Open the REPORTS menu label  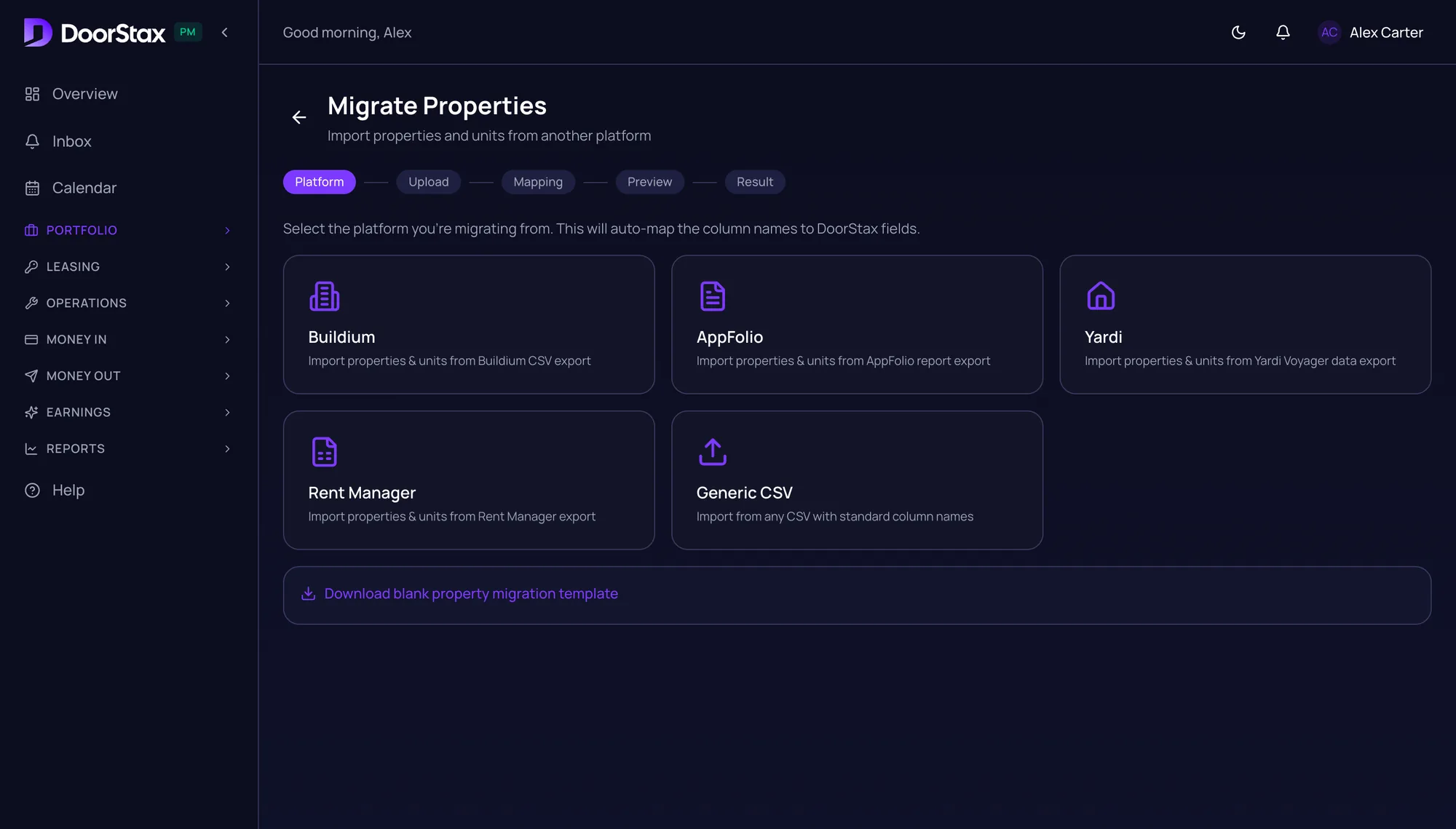76,448
